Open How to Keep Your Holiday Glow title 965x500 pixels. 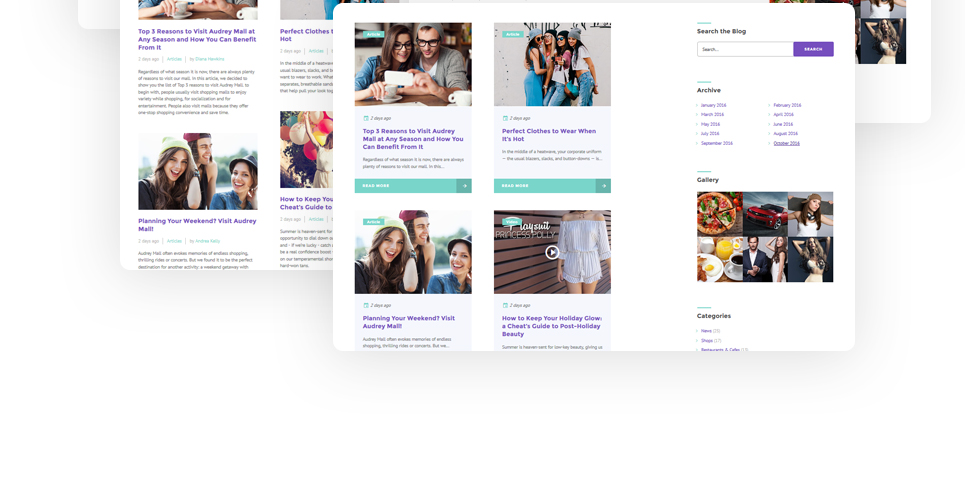(551, 326)
